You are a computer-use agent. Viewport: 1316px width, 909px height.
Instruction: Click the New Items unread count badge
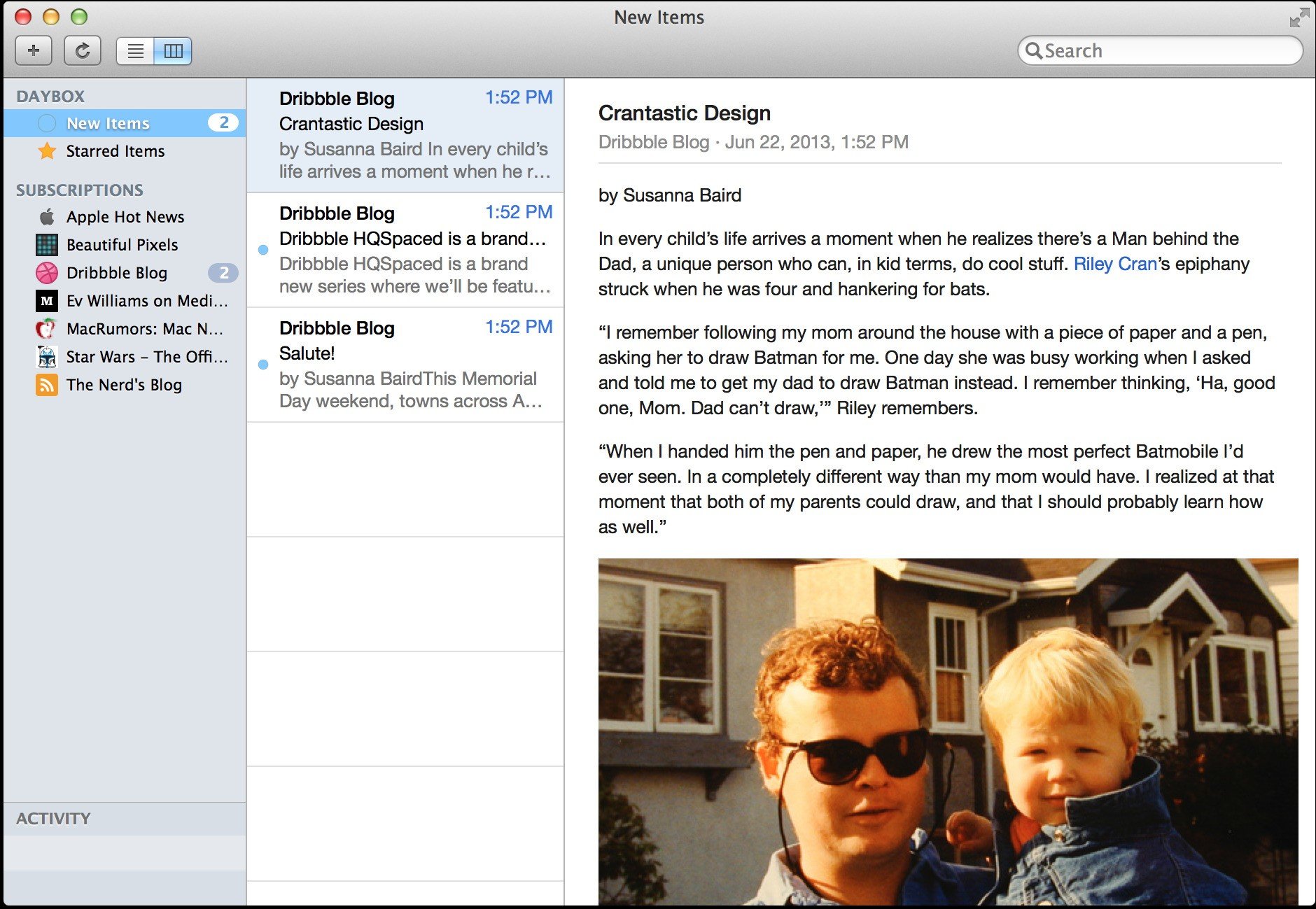pos(223,123)
